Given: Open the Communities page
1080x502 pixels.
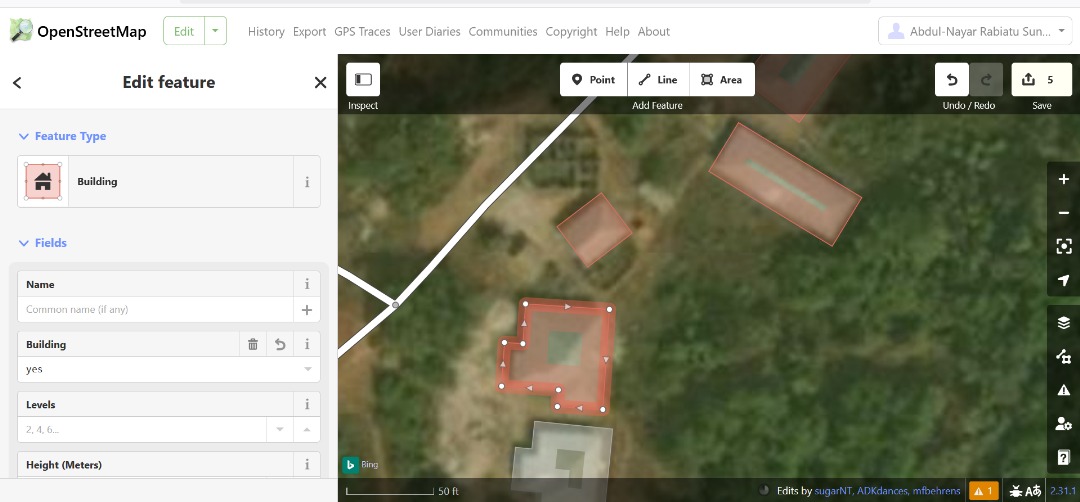Looking at the screenshot, I should coord(503,32).
